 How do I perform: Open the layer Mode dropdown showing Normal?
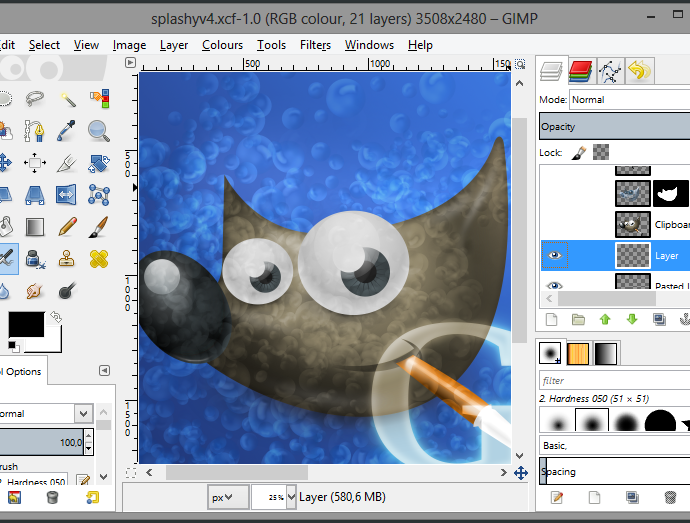pos(629,100)
